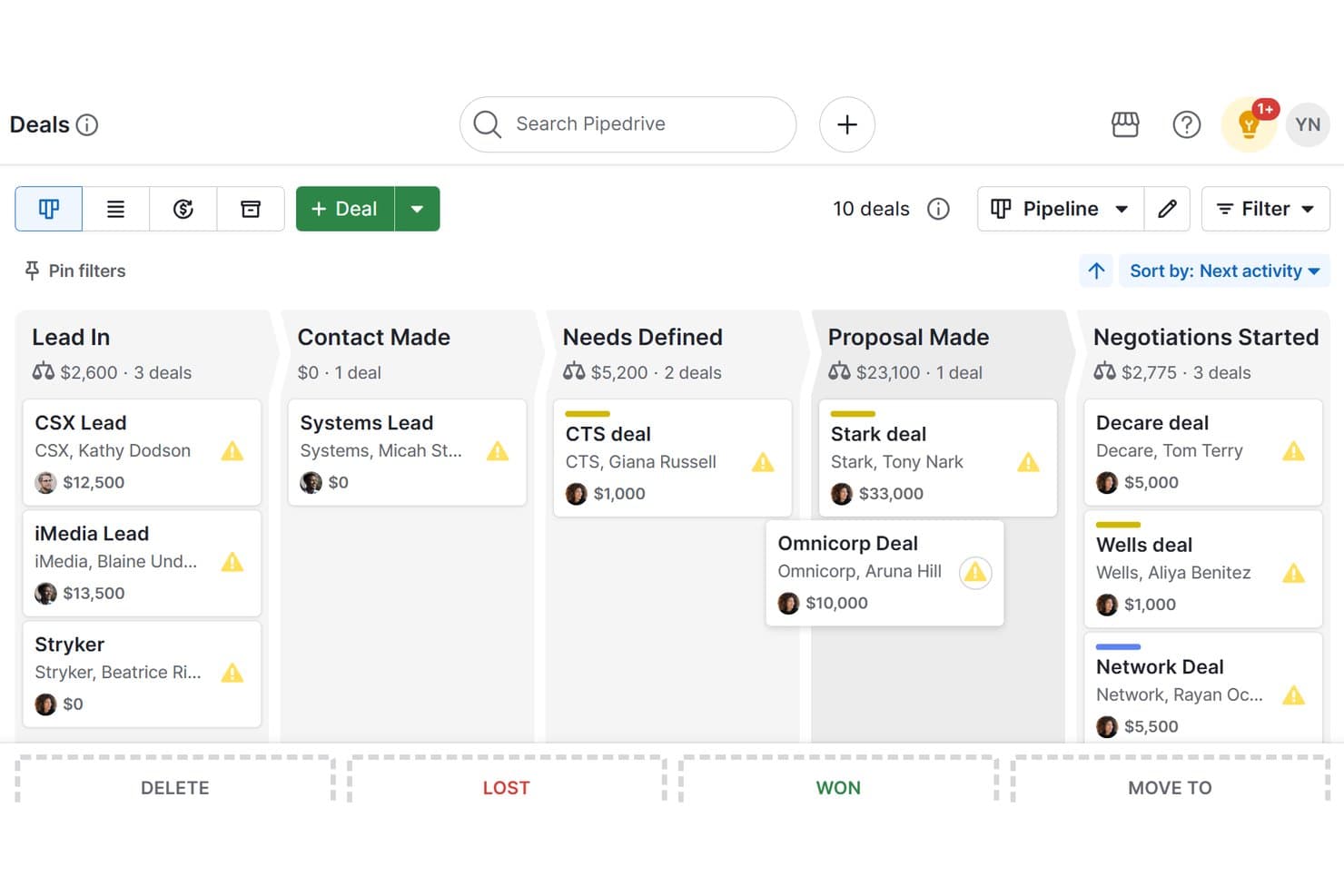Open the Network Deal card title
Screen dimensions: 1344x896
point(1160,667)
